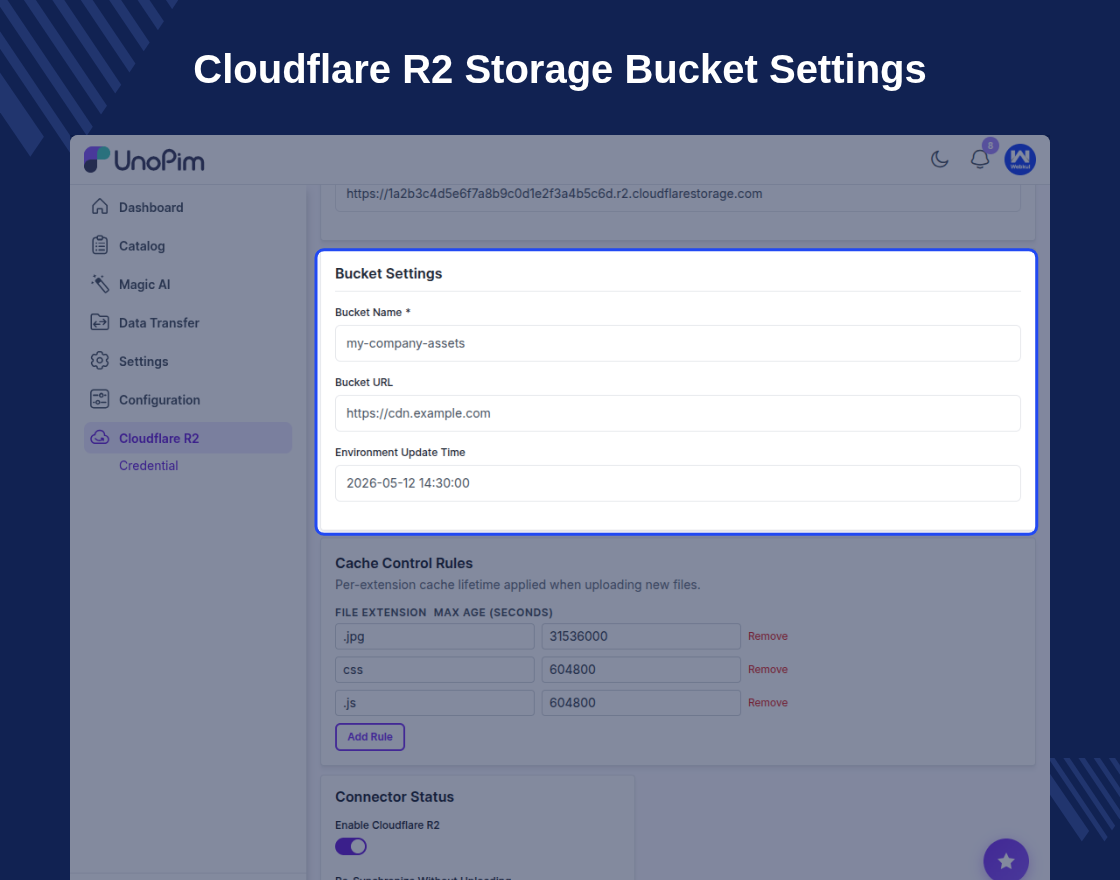Click the purple star floating button
Viewport: 1120px width, 880px height.
pos(1006,861)
